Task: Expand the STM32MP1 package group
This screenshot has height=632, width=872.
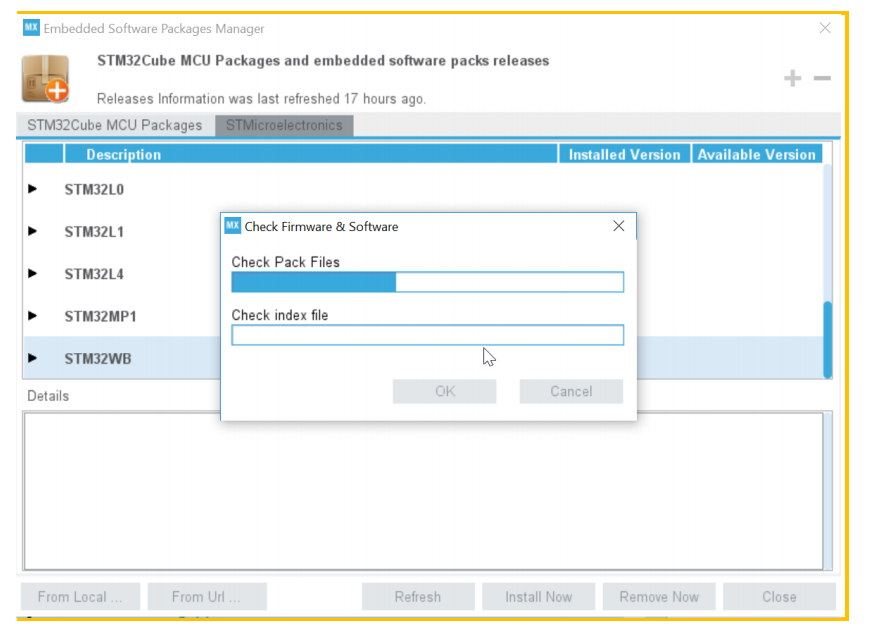Action: tap(33, 316)
